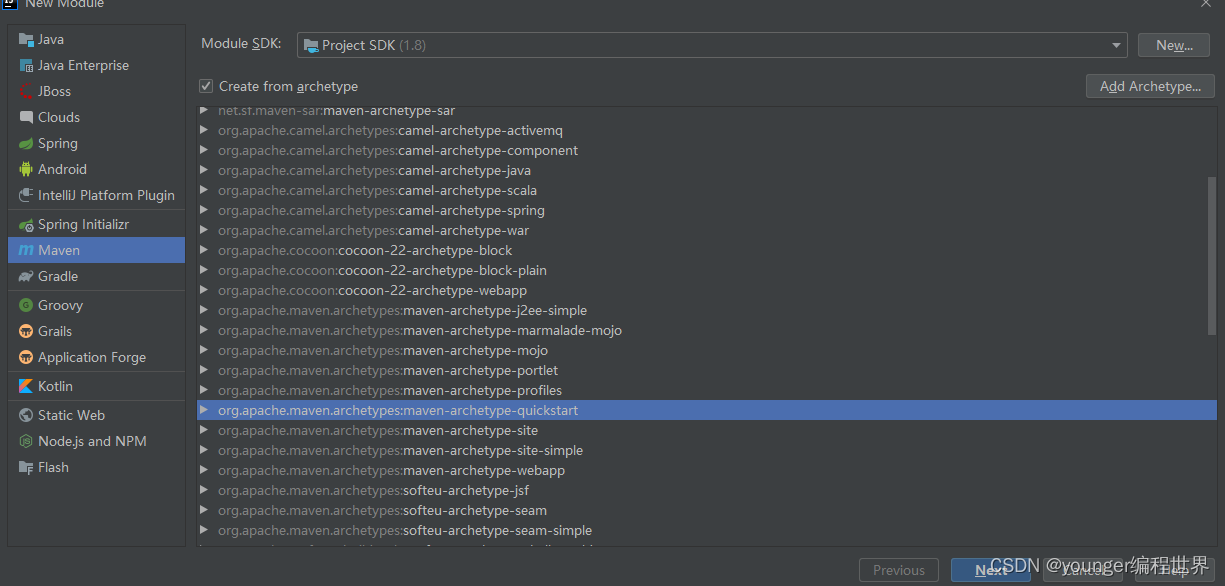Select maven-archetype-profiles archetype

click(706, 390)
